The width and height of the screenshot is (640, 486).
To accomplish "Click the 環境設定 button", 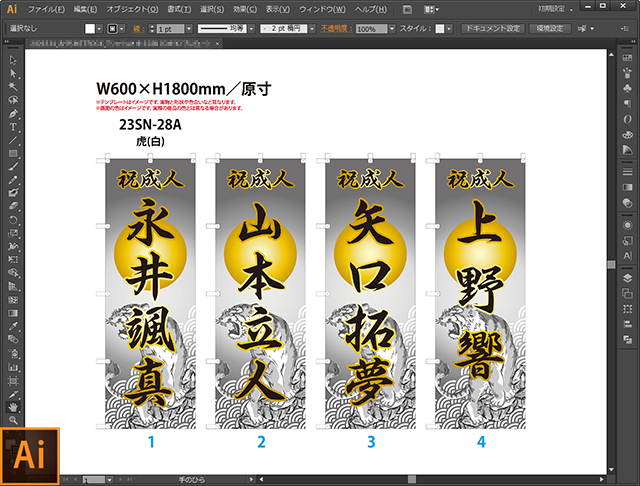I will [x=549, y=30].
